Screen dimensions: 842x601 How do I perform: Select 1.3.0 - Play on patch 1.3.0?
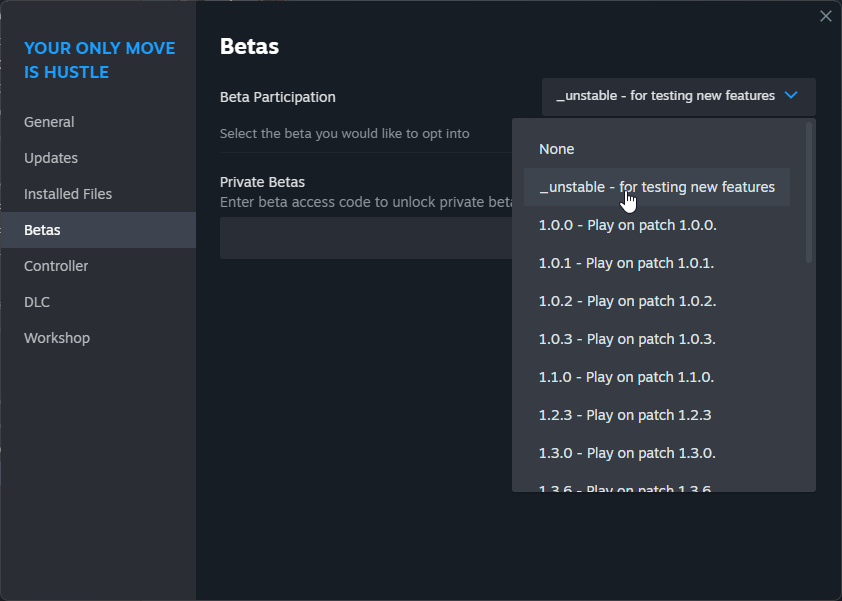[x=657, y=453]
